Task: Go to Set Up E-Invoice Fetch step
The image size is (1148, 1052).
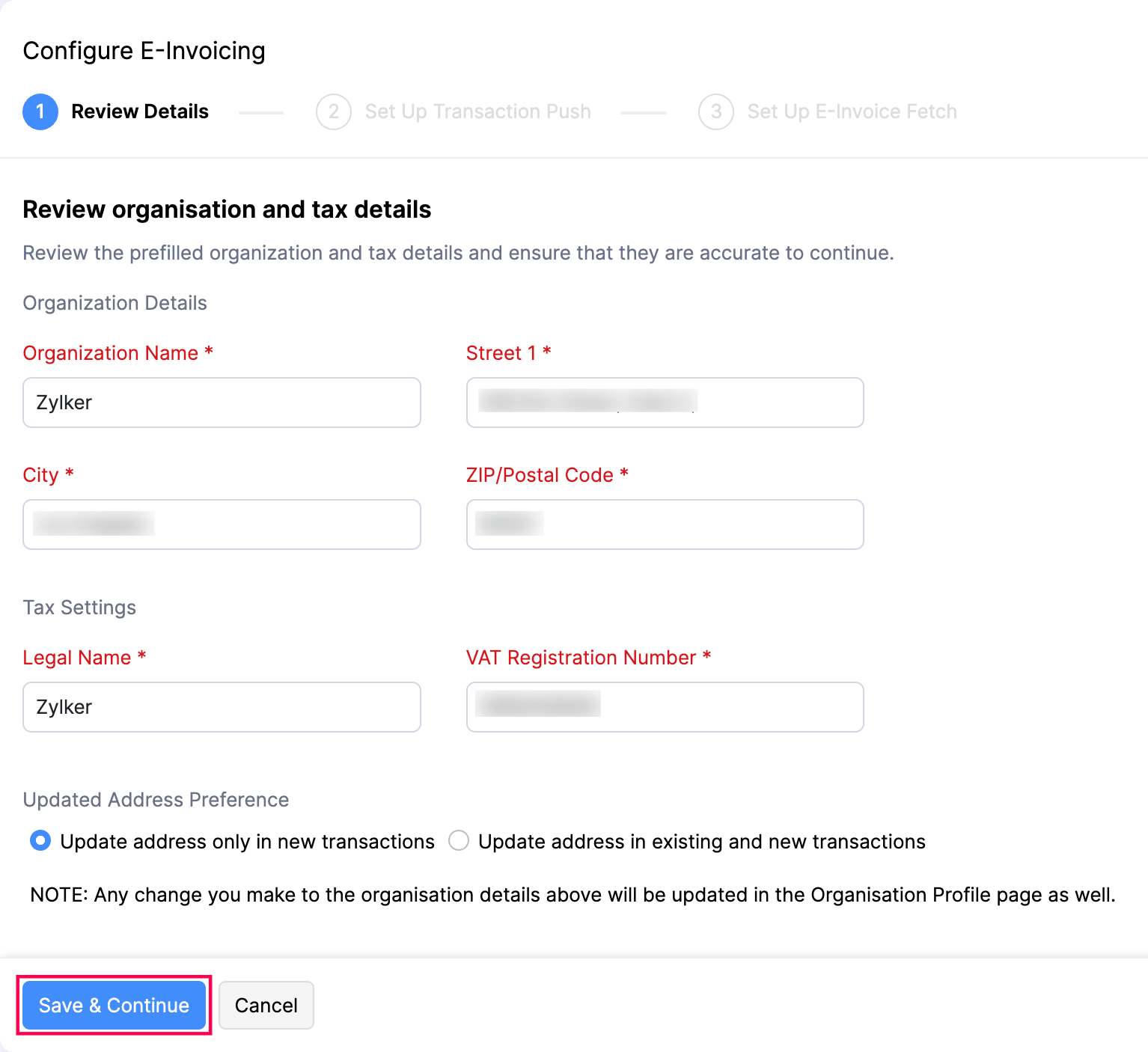Action: tap(852, 111)
